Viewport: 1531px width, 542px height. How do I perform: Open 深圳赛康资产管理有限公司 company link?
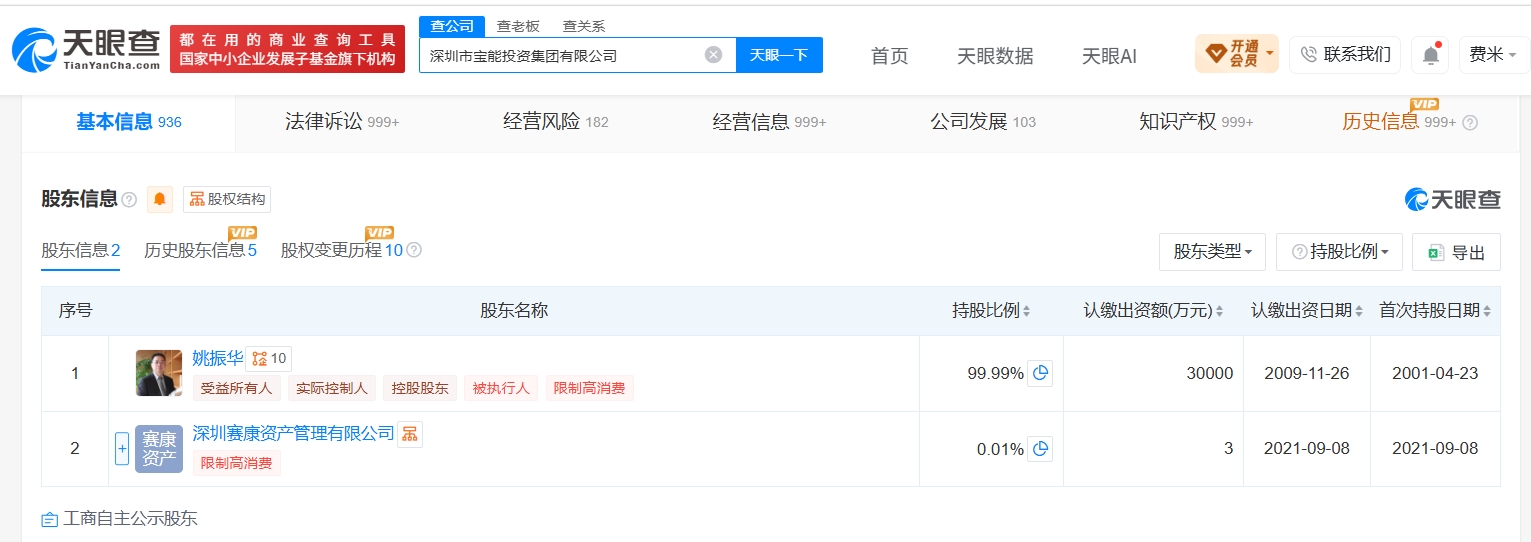[293, 434]
